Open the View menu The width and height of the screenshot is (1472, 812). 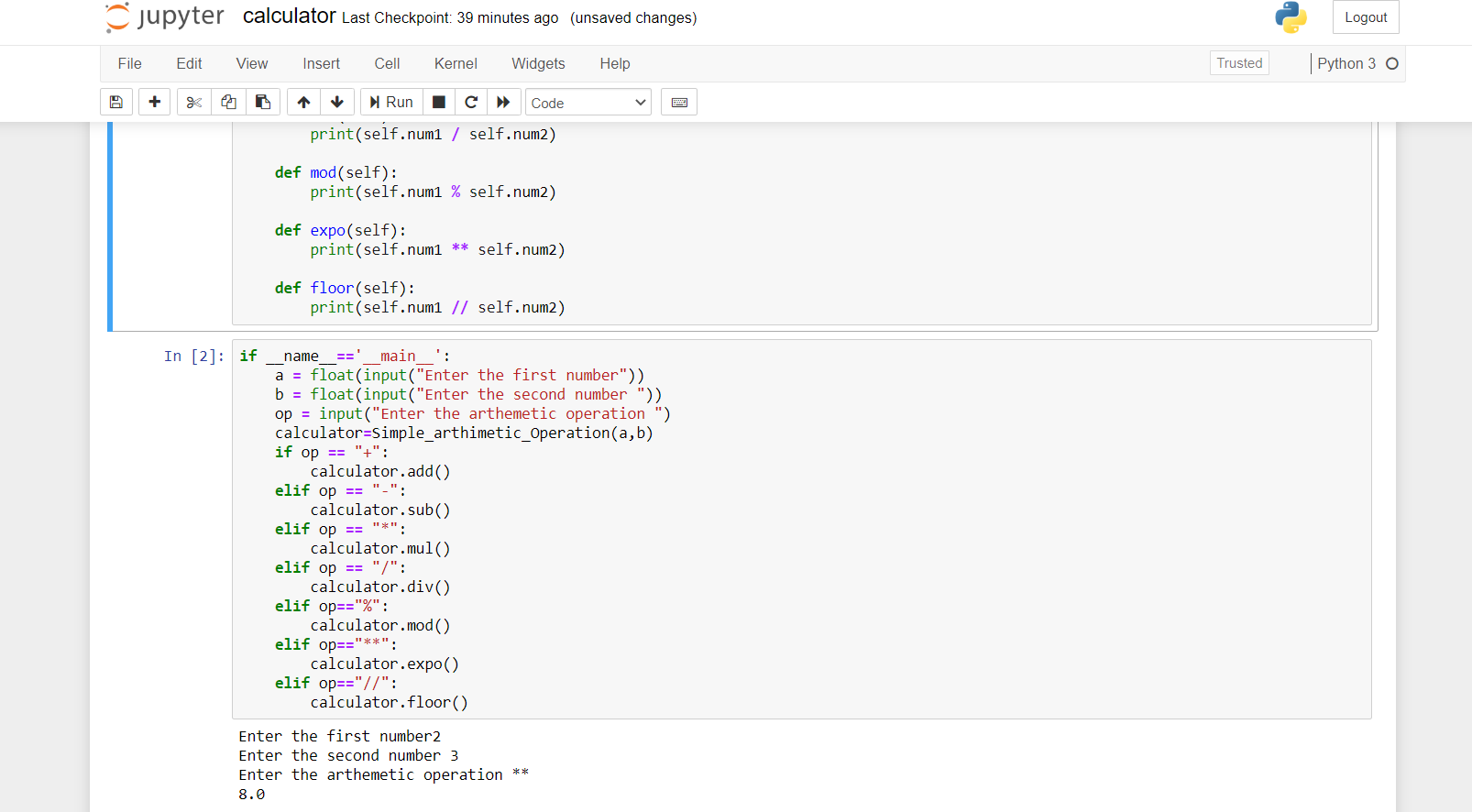tap(252, 63)
